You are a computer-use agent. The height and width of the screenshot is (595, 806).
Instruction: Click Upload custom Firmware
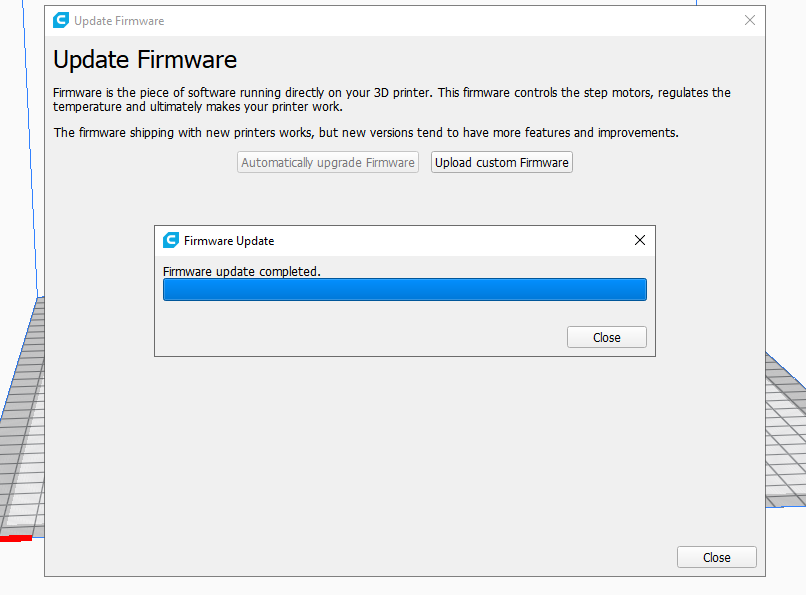tap(502, 162)
